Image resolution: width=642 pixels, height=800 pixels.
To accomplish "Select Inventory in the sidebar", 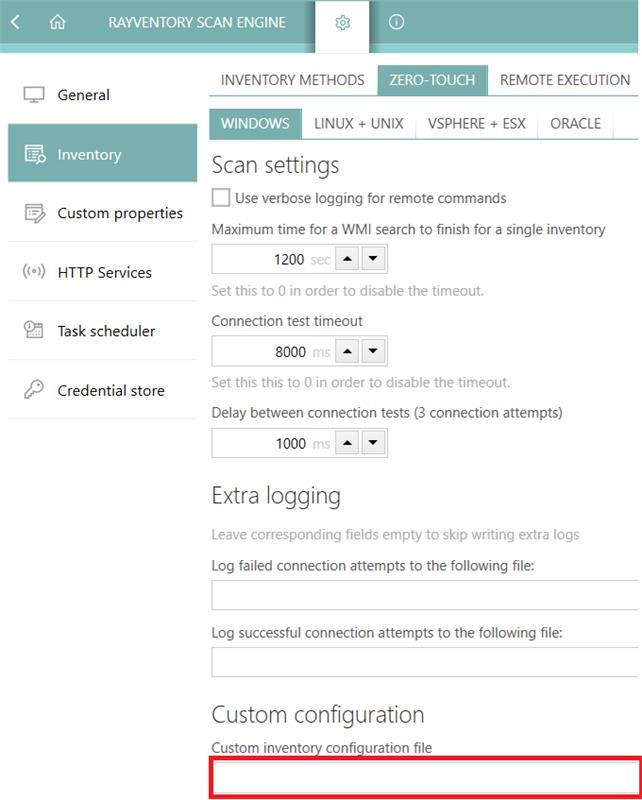I will (103, 153).
